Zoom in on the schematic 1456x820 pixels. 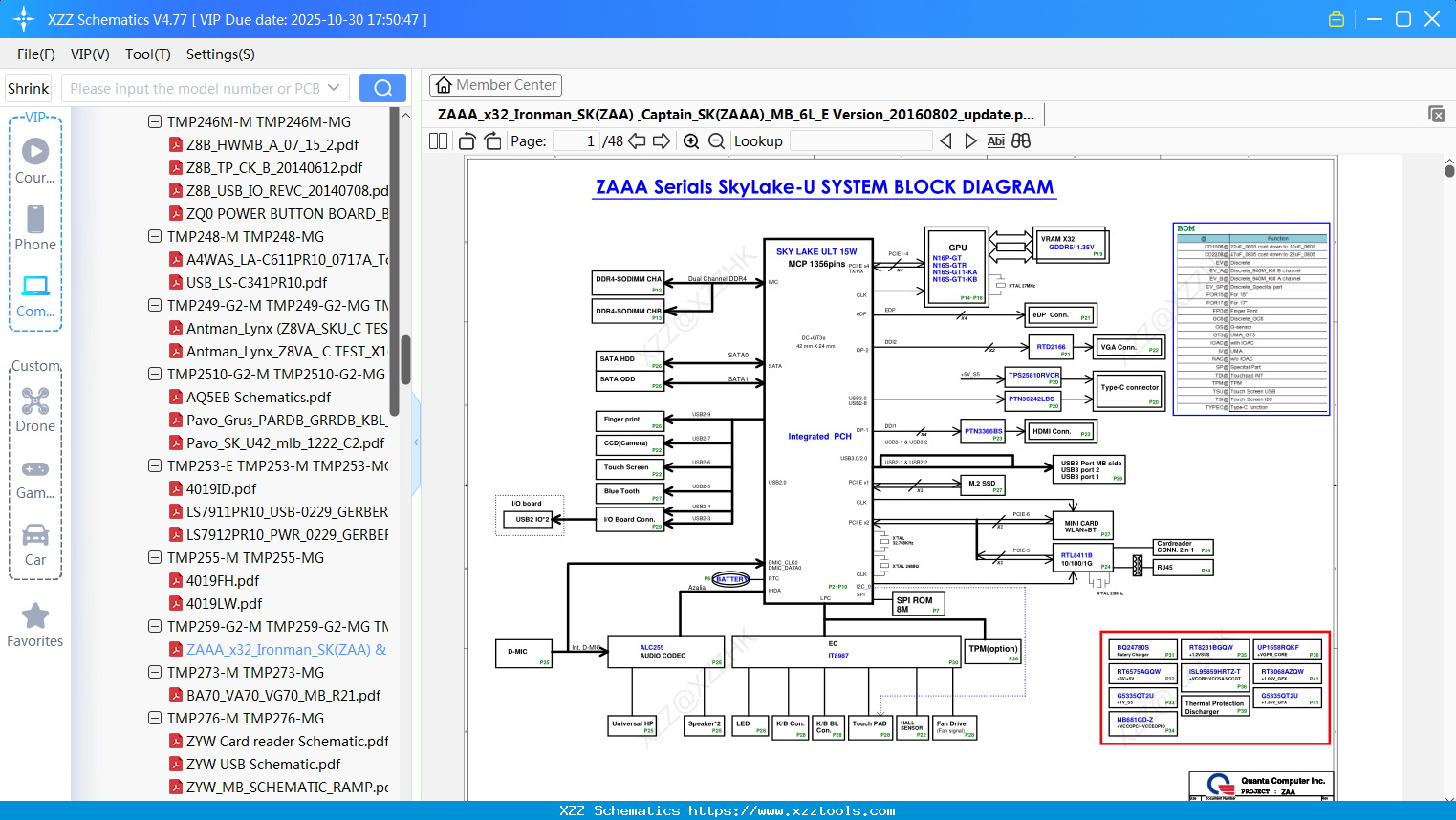coord(691,141)
